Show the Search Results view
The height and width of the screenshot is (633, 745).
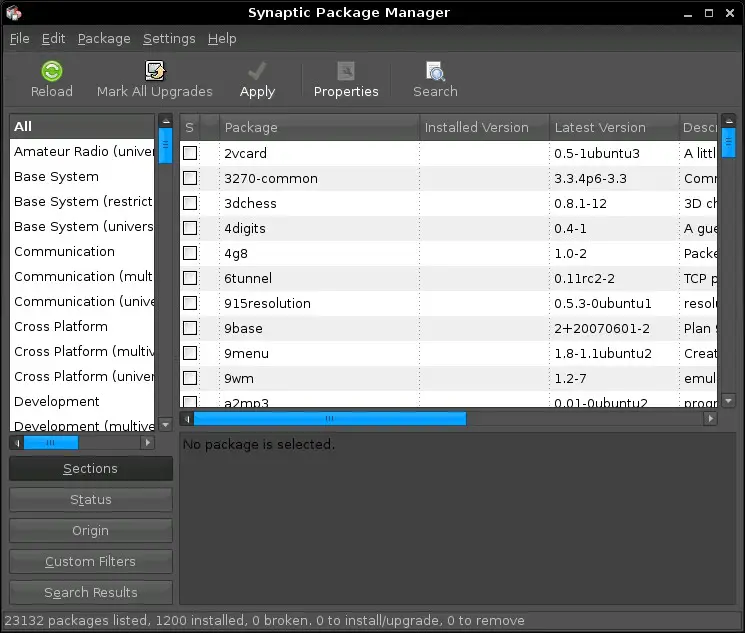coord(91,592)
